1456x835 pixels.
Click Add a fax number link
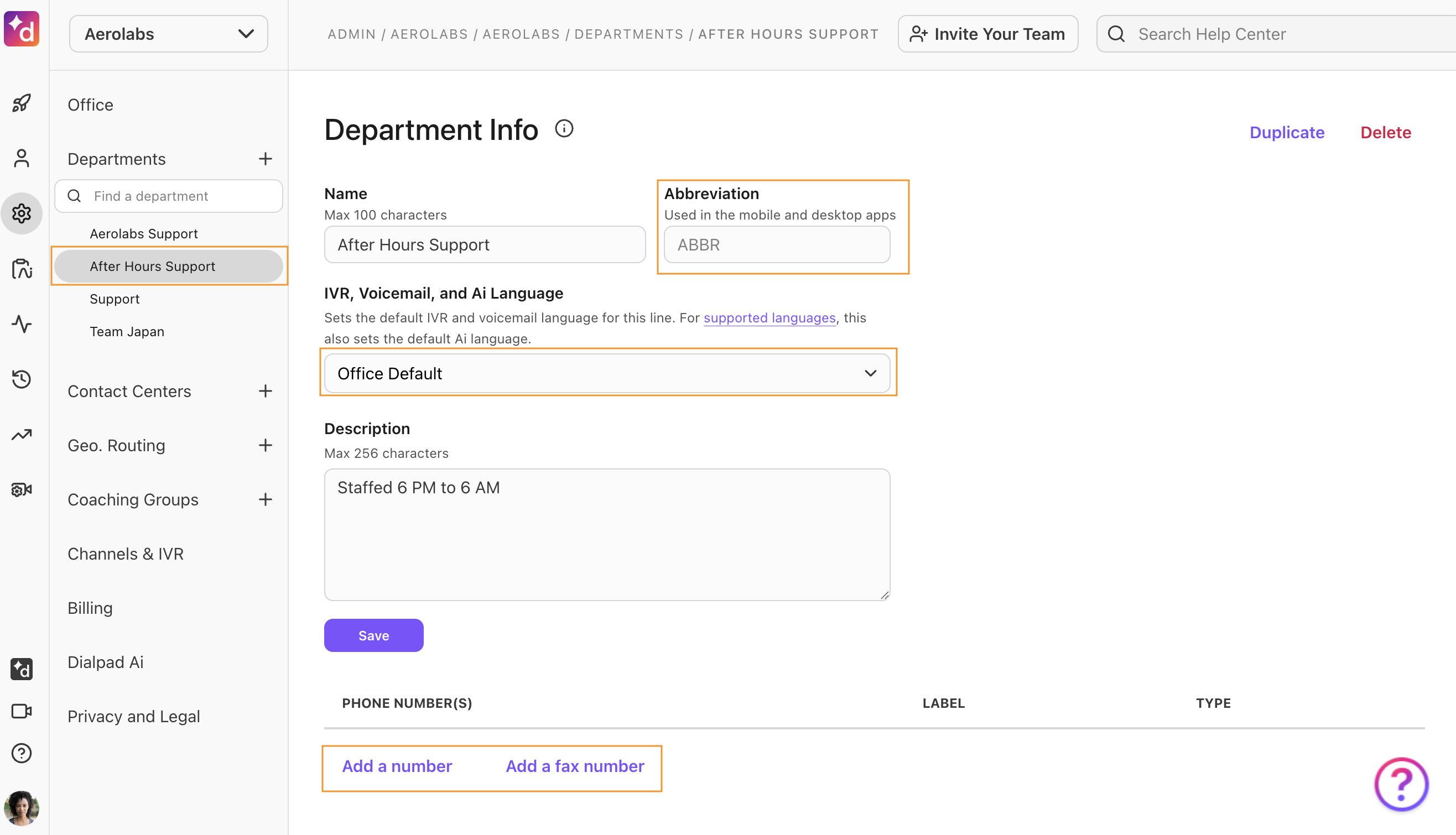click(575, 766)
